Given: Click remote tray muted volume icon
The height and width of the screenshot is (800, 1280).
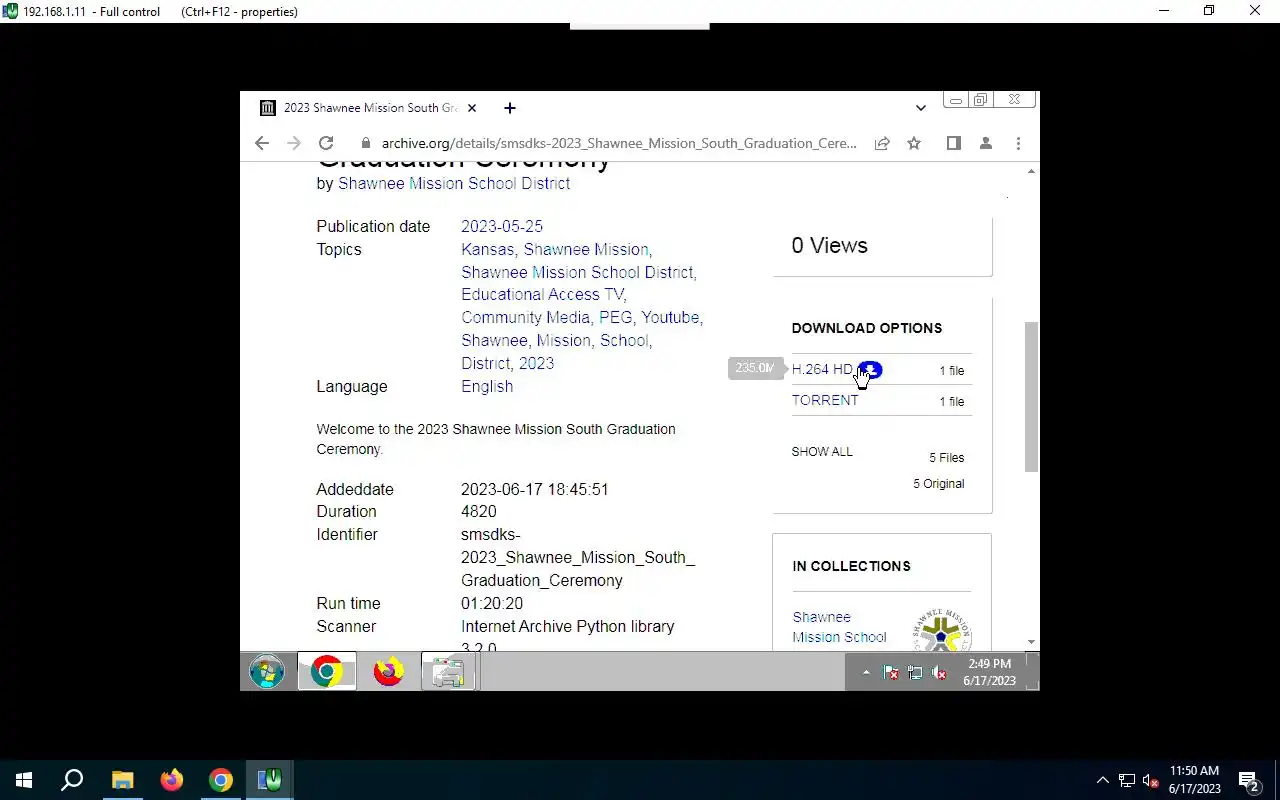Looking at the screenshot, I should click(940, 673).
